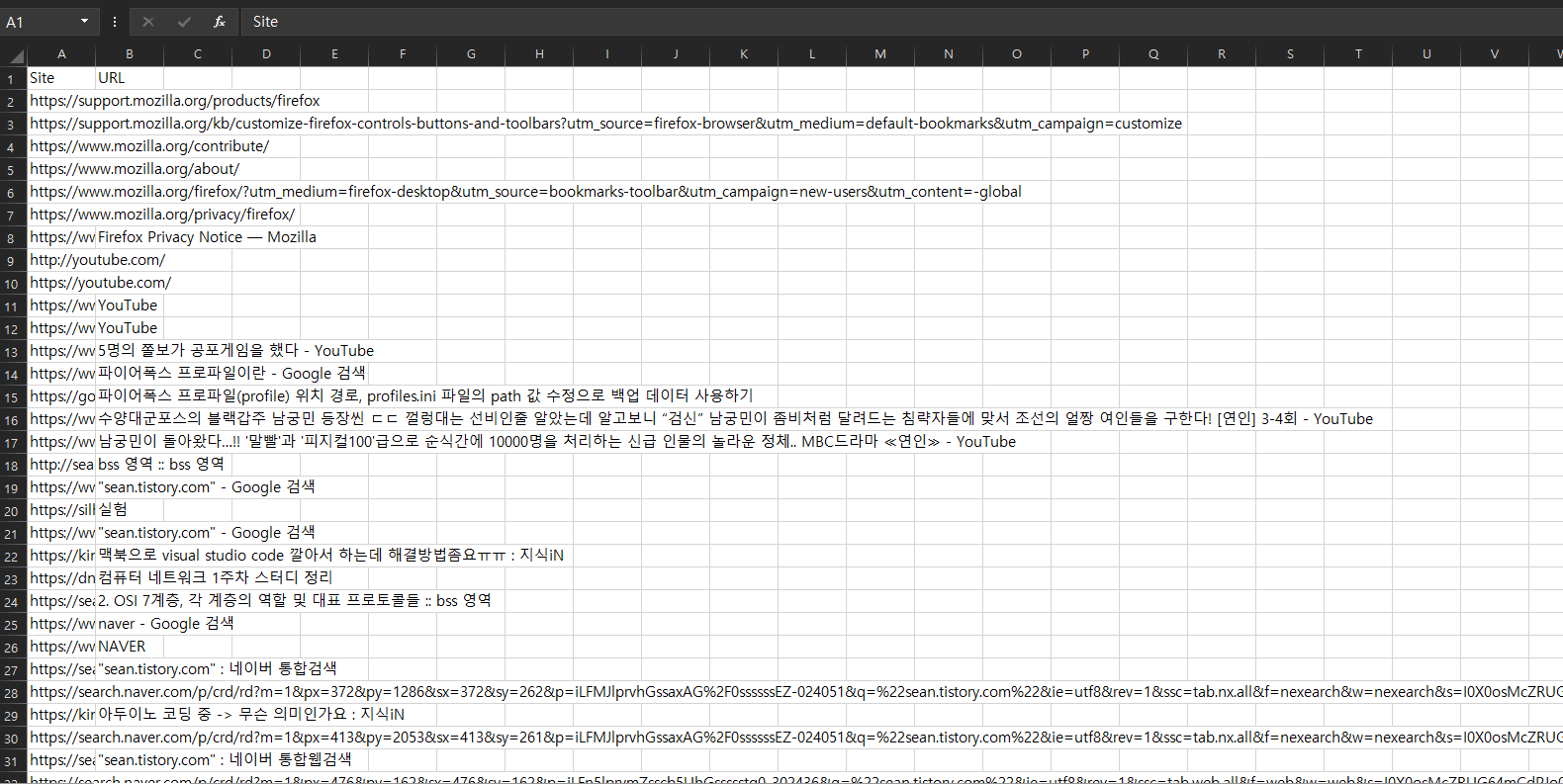Click "sean.tistory.com" Google 검색 in row 21
This screenshot has width=1563, height=784.
(206, 533)
